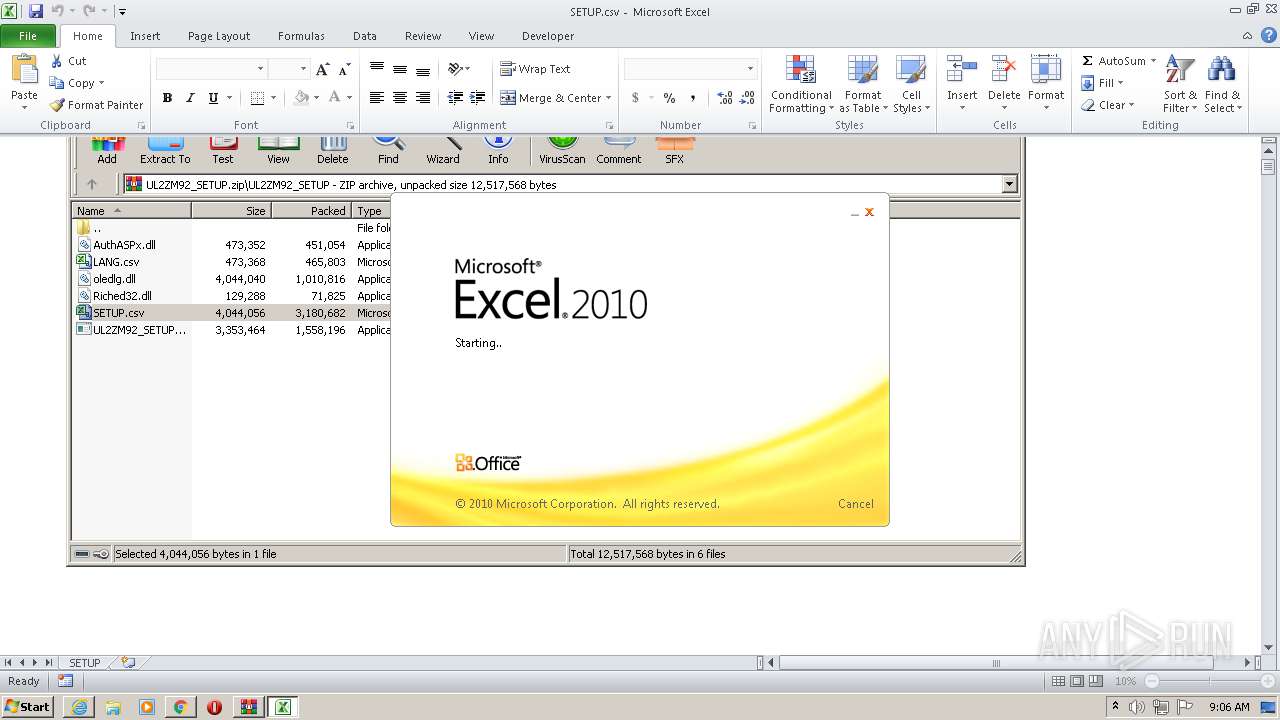Screen dimensions: 1280x720
Task: Open Sort & Filter options
Action: (1180, 84)
